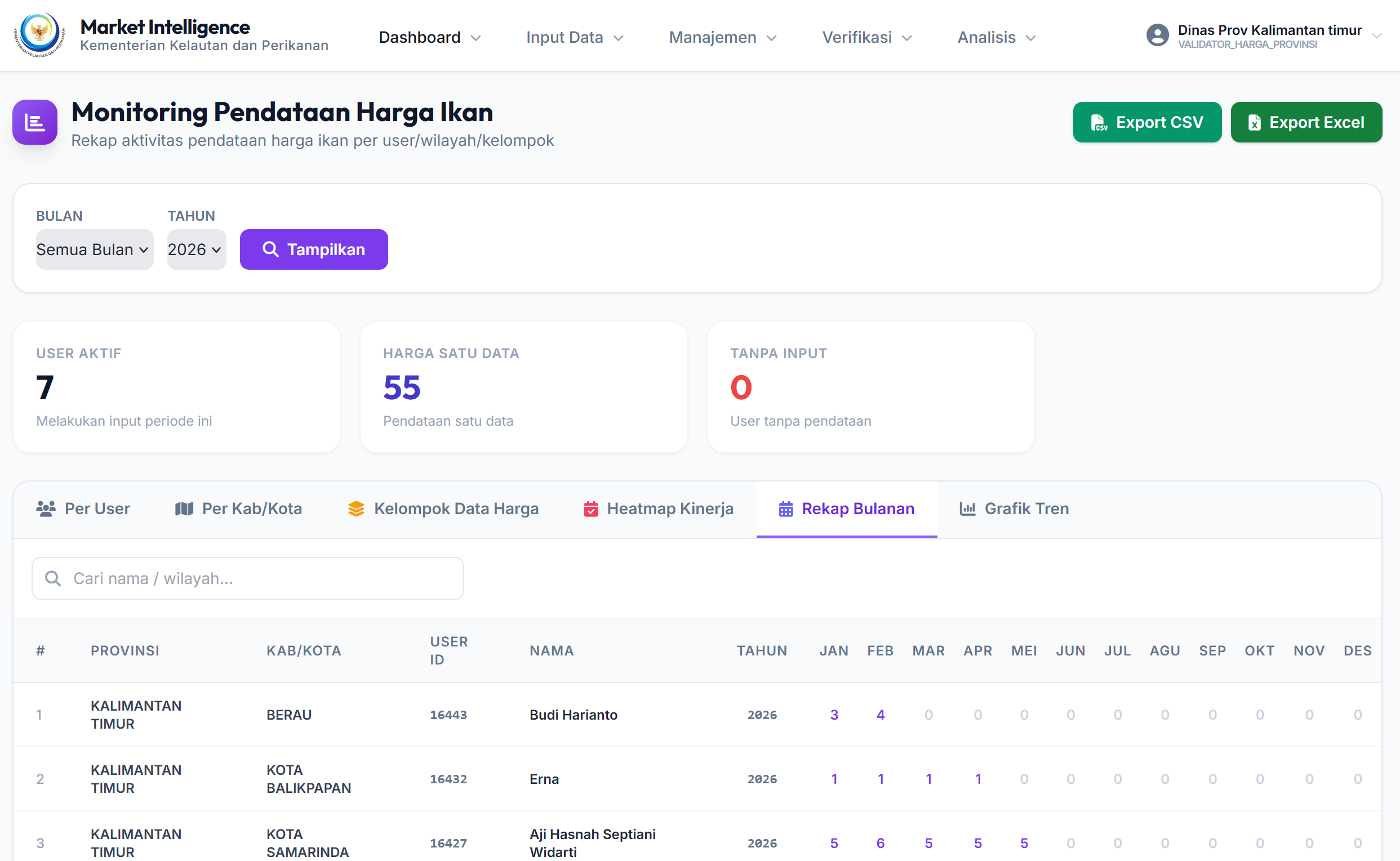Viewport: 1400px width, 861px height.
Task: Expand the Input Data menu
Action: tap(575, 37)
